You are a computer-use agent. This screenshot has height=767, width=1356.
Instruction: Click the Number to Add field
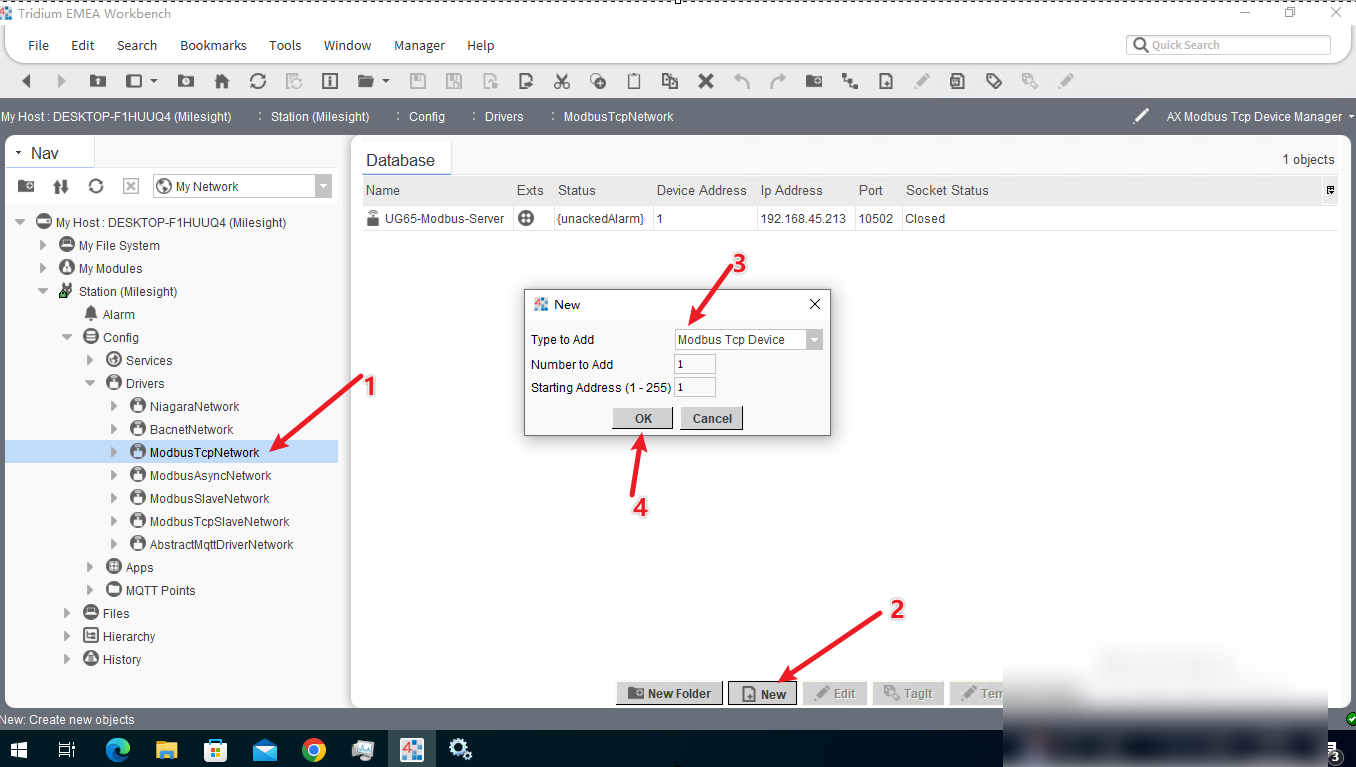point(695,364)
